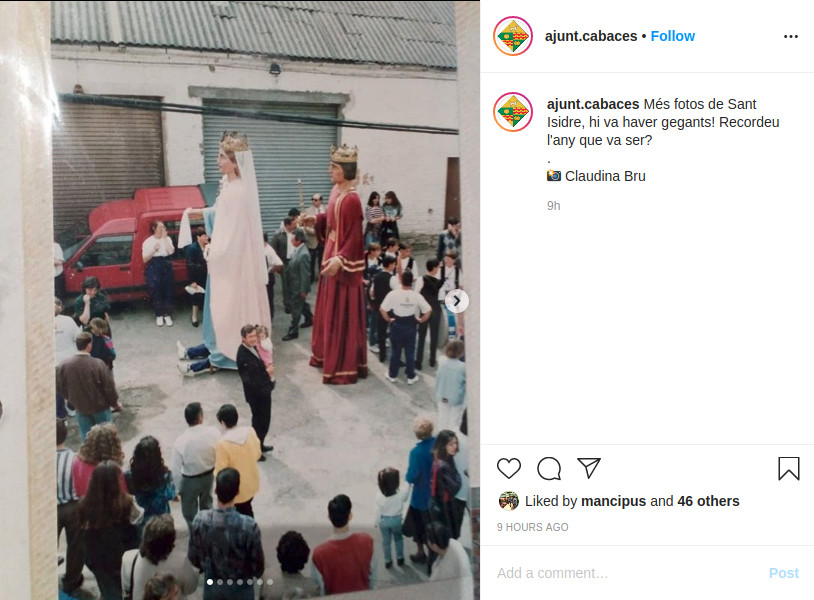
Task: Open the 9 HOURS AGO timestamp link
Action: pos(532,527)
